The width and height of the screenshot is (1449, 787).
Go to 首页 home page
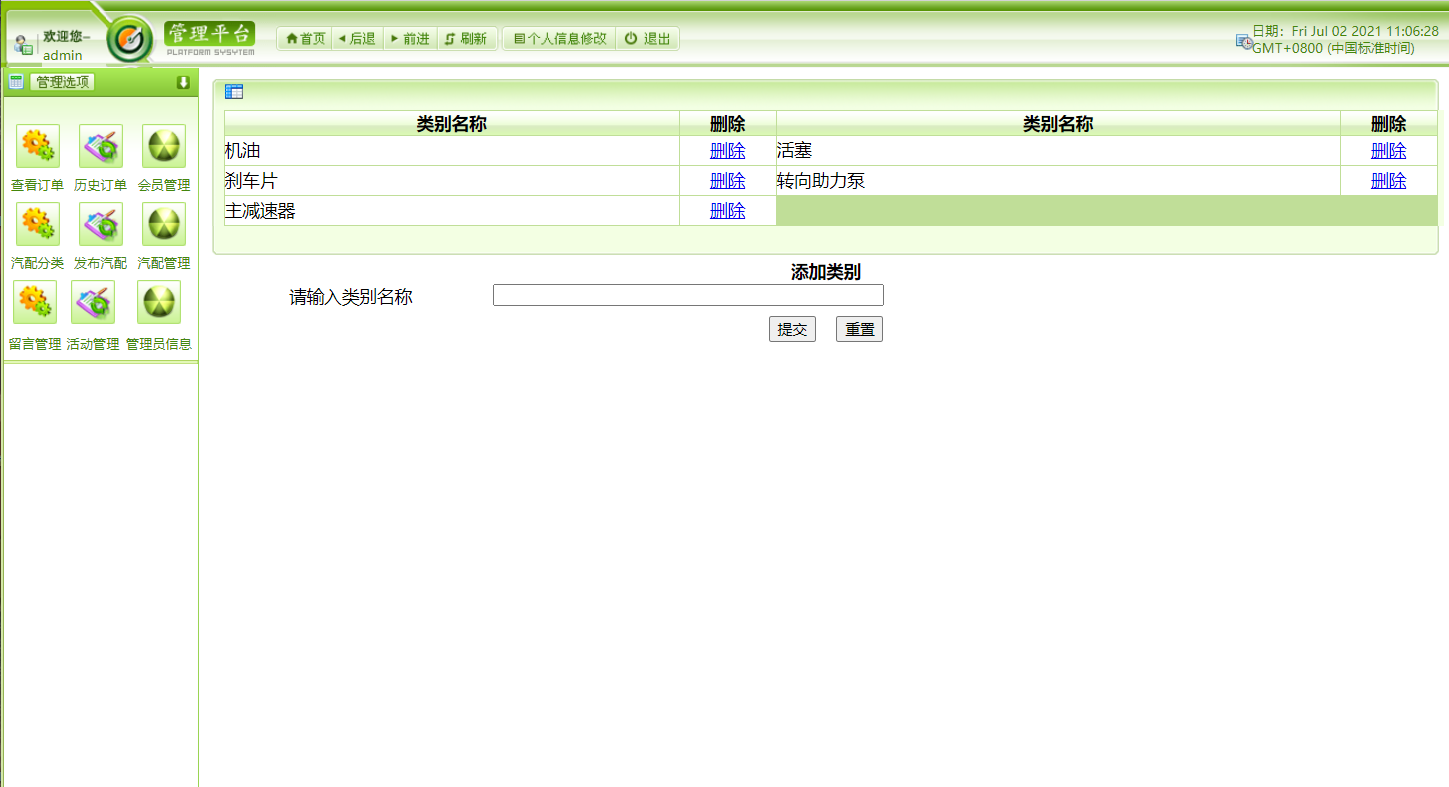303,38
